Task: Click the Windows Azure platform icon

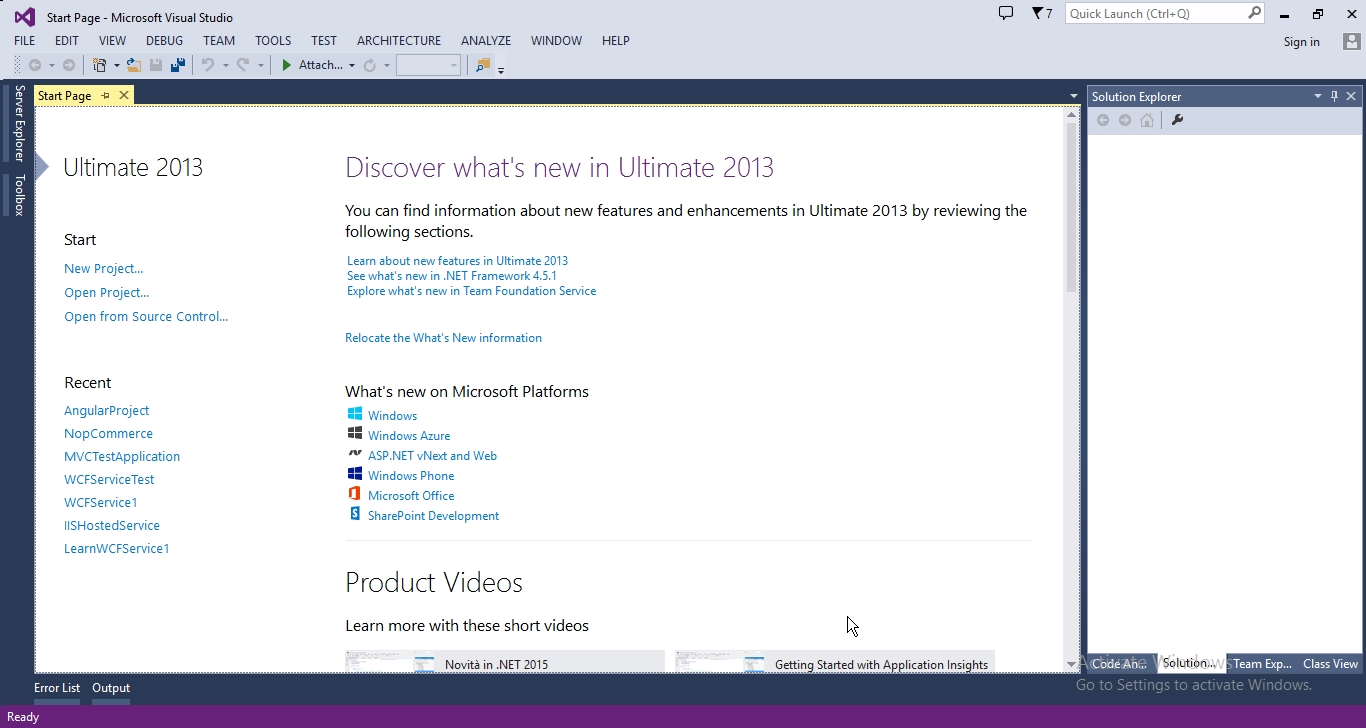Action: coord(355,435)
